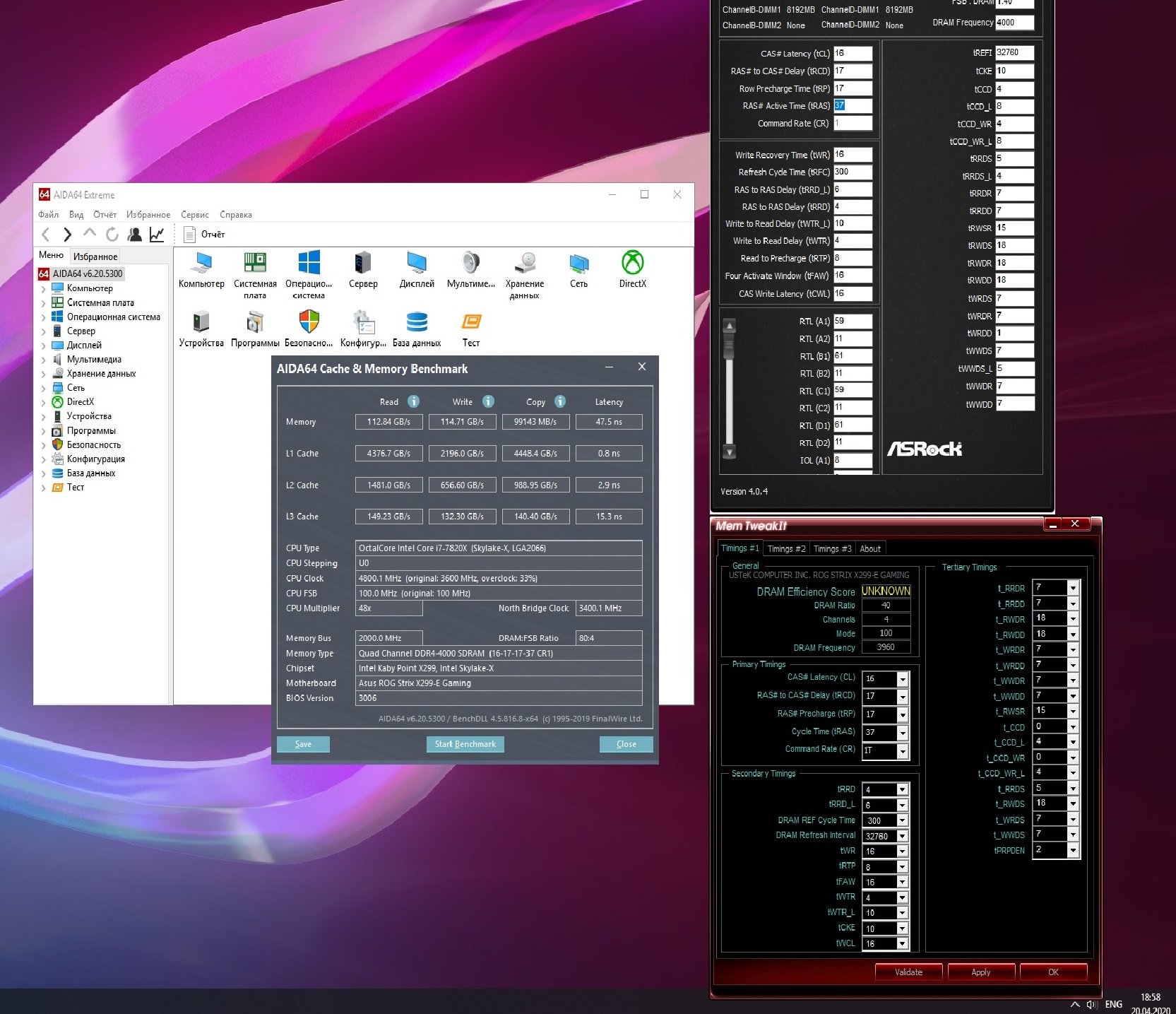Click the user profile icon in AIDA64 toolbar
The width and height of the screenshot is (1176, 1014).
tap(134, 235)
